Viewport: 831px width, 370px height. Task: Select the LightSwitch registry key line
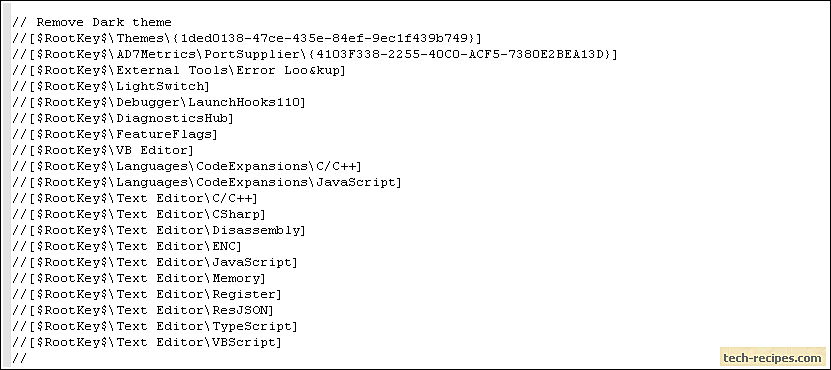click(x=111, y=86)
